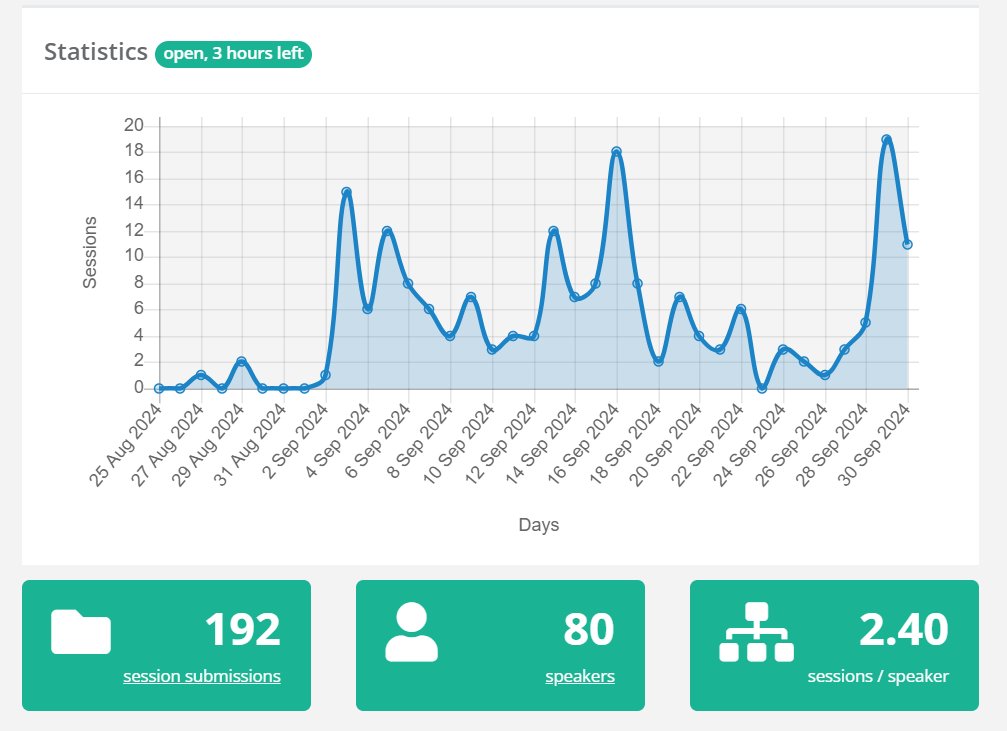Select the 29 Aug data point at 2 sessions
Viewport: 1007px width, 731px height.
(241, 362)
